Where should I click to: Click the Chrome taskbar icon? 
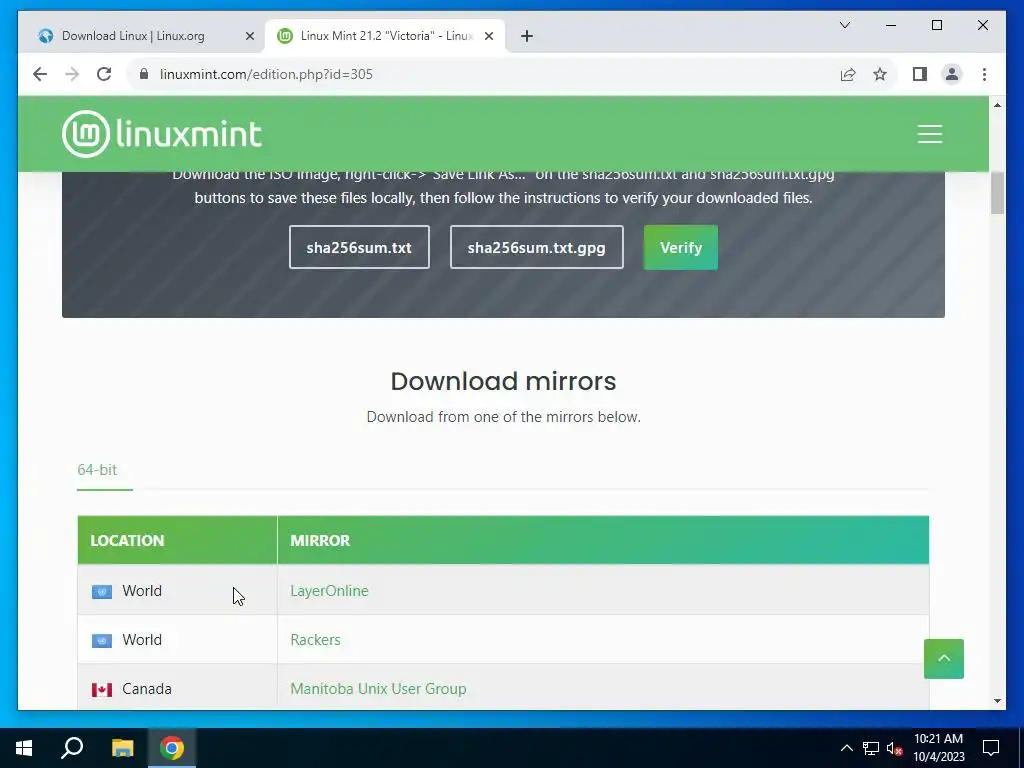click(172, 748)
